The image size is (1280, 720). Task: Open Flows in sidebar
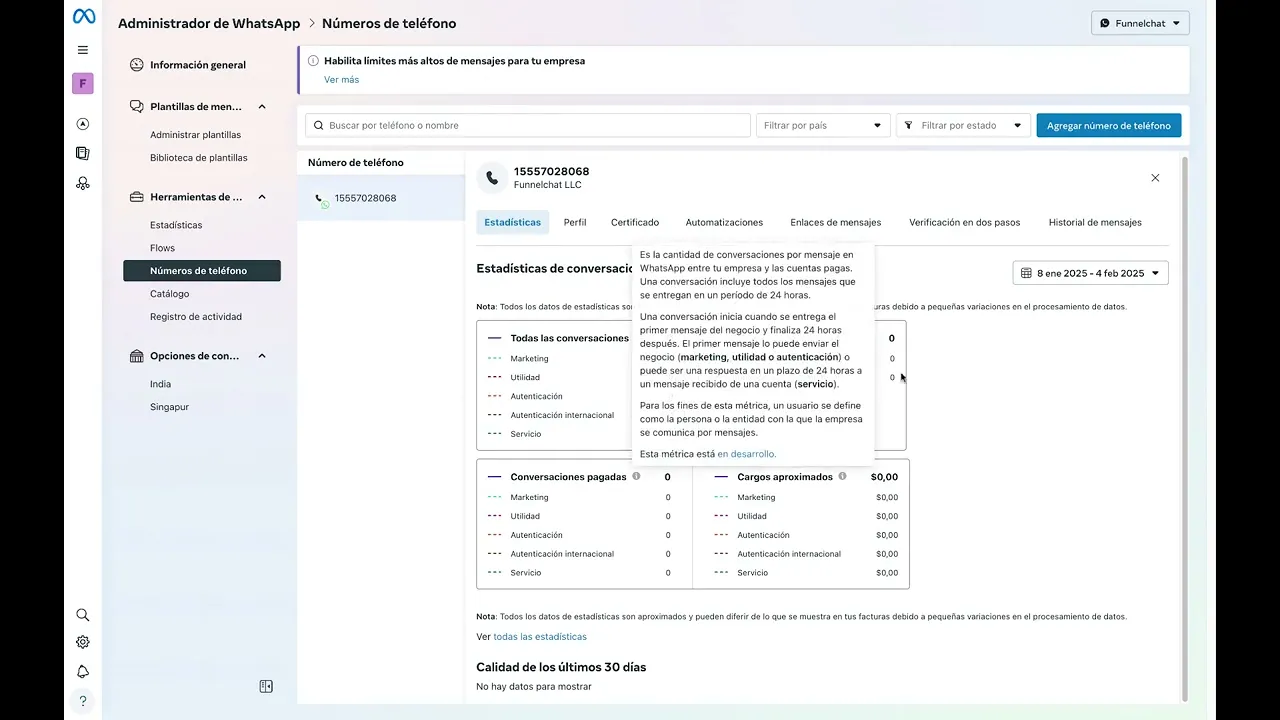point(162,248)
